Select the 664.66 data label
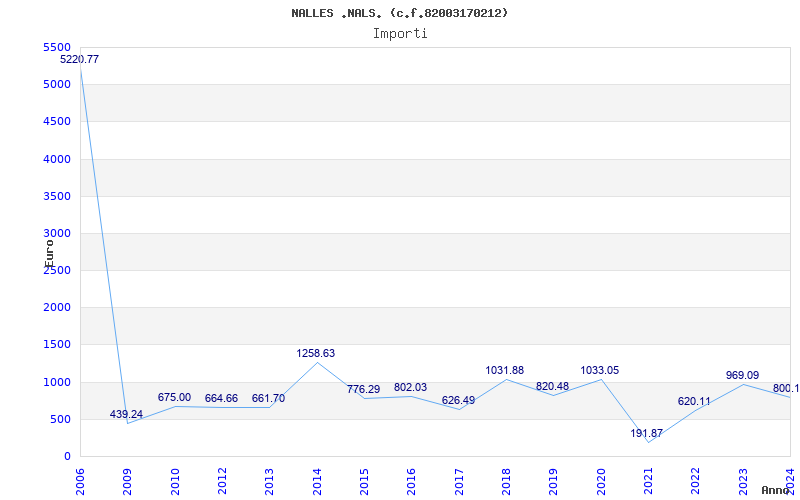Viewport: 800px width, 500px height. 221,398
